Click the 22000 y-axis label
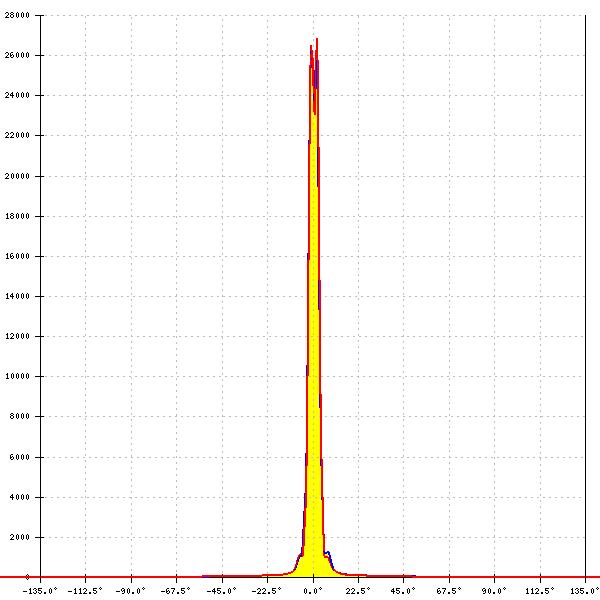600x600 pixels. [17, 135]
